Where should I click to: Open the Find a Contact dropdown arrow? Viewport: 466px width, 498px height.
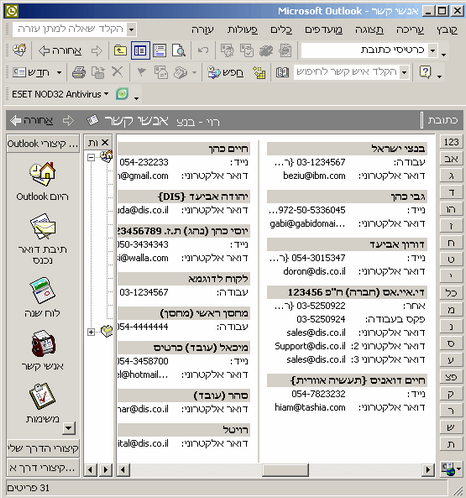coord(404,72)
